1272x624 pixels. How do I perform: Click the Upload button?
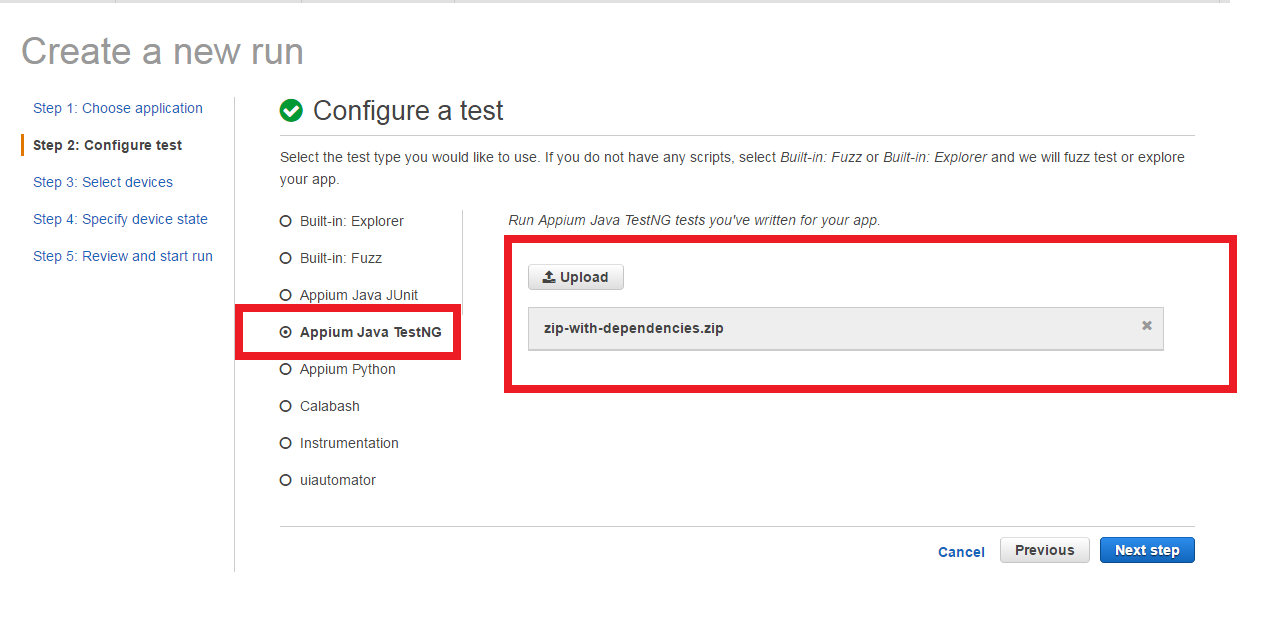576,277
